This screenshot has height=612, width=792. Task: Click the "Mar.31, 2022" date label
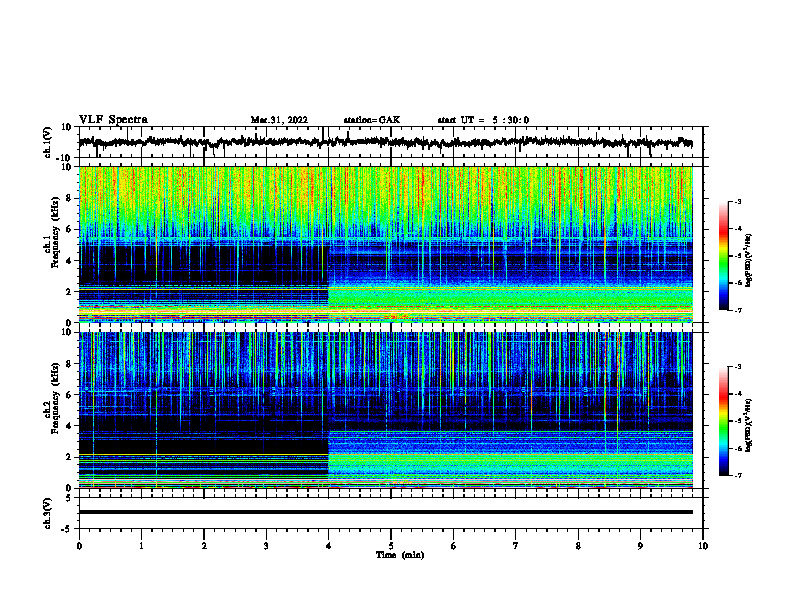click(279, 120)
